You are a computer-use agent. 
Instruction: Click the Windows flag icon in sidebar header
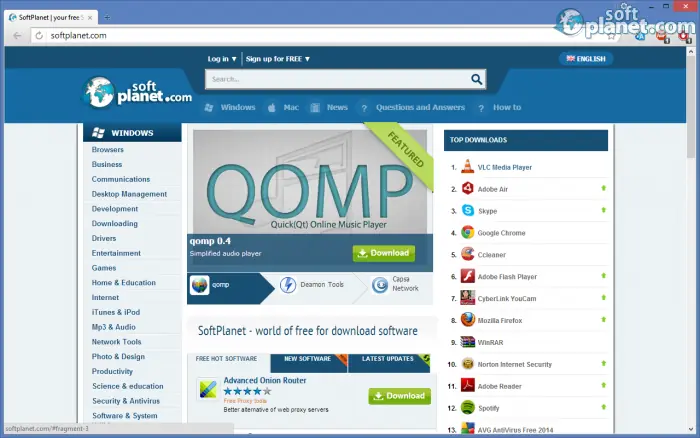(x=98, y=133)
